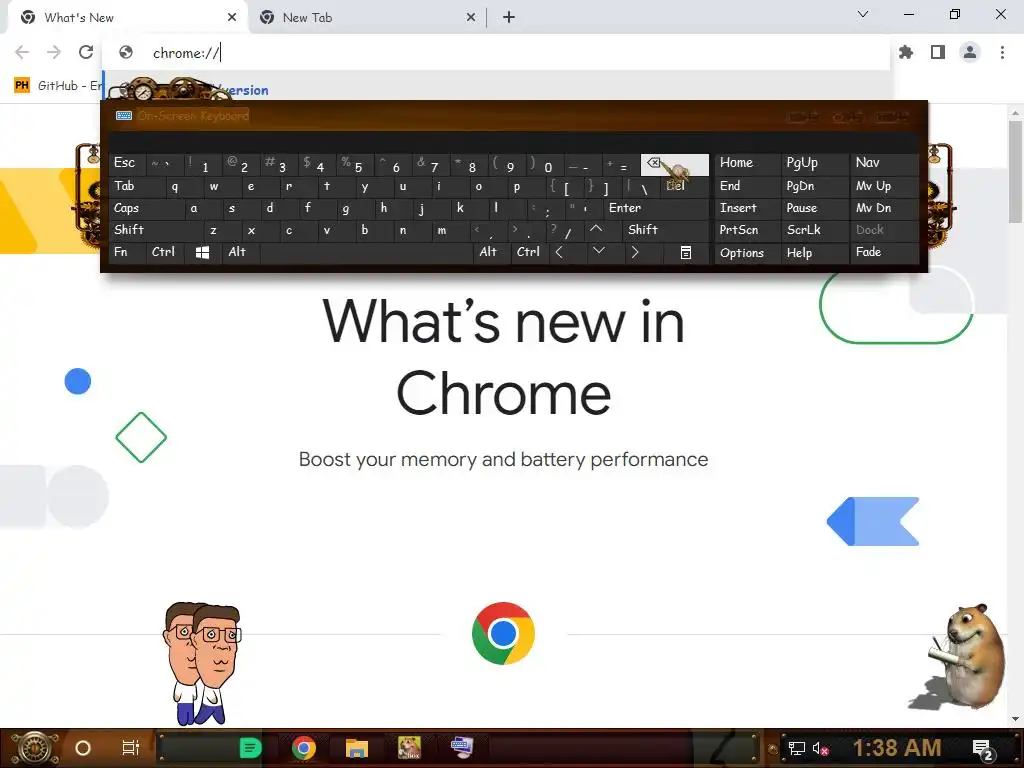Toggle Chrome side panel icon

tap(938, 52)
